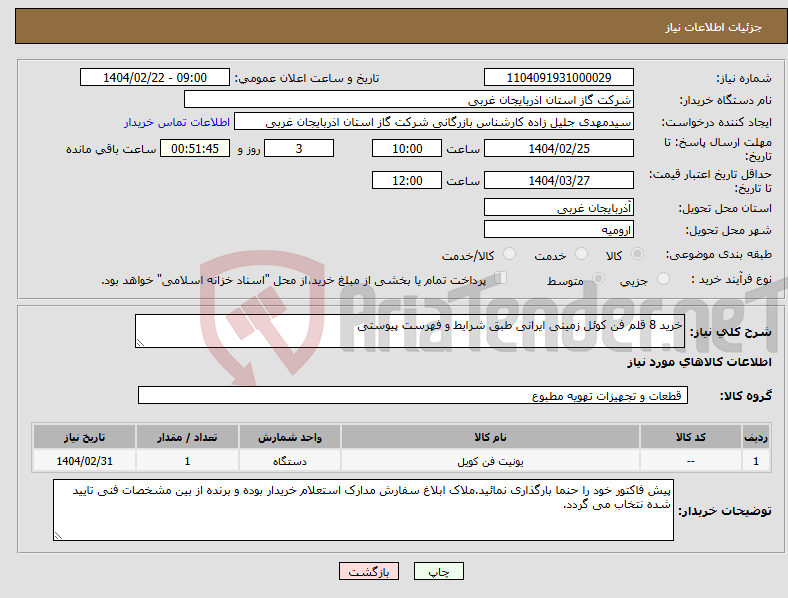This screenshot has height=598, width=788.
Task: Click the row number cell in the یونیت فن کویل row
Action: click(756, 461)
